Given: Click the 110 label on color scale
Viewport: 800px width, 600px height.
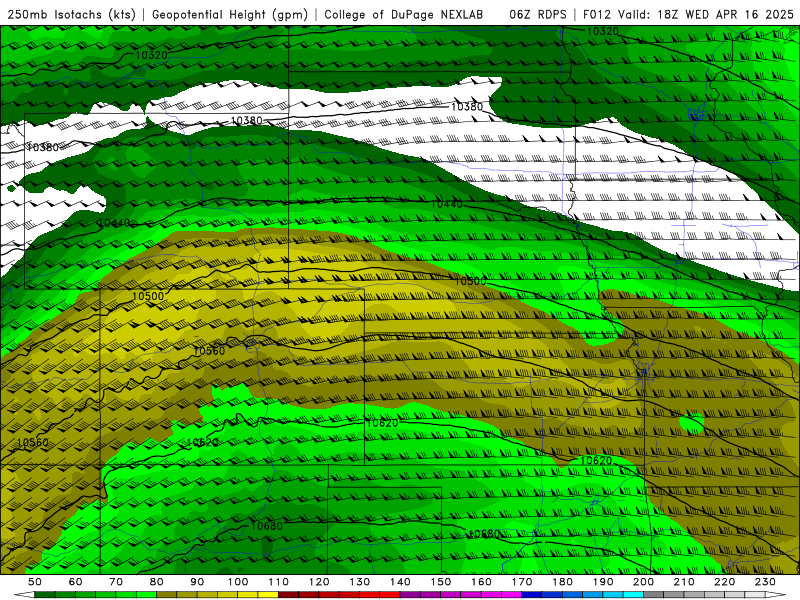Looking at the screenshot, I should coord(279,582).
